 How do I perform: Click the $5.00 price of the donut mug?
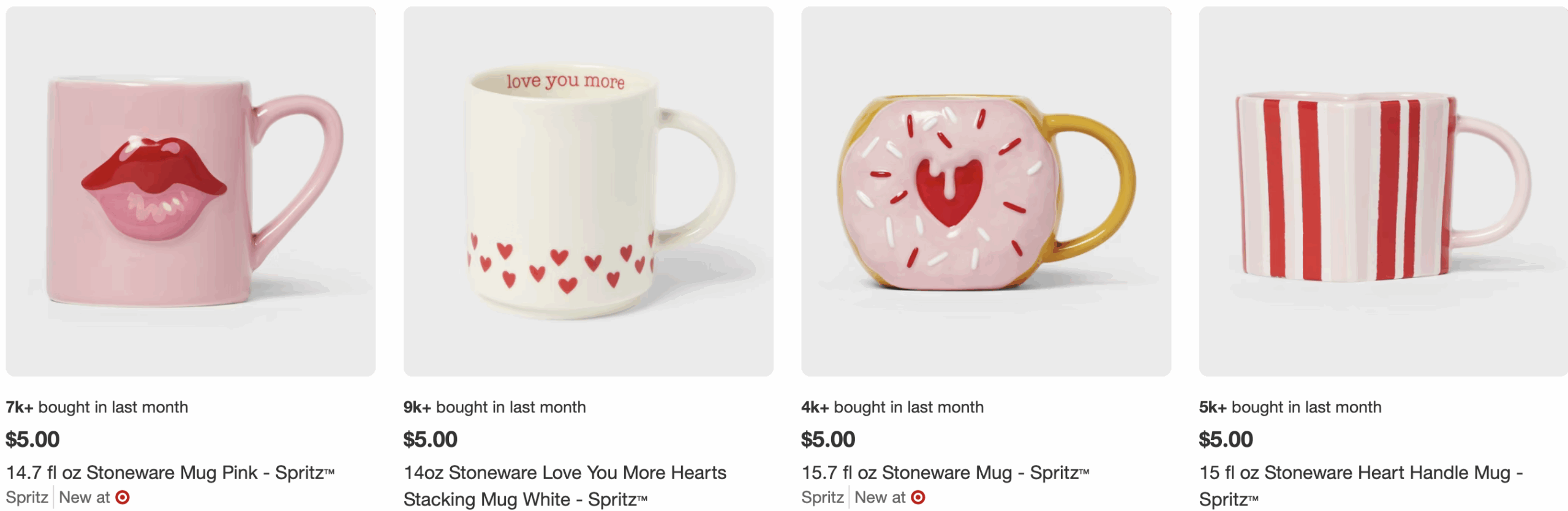[827, 439]
